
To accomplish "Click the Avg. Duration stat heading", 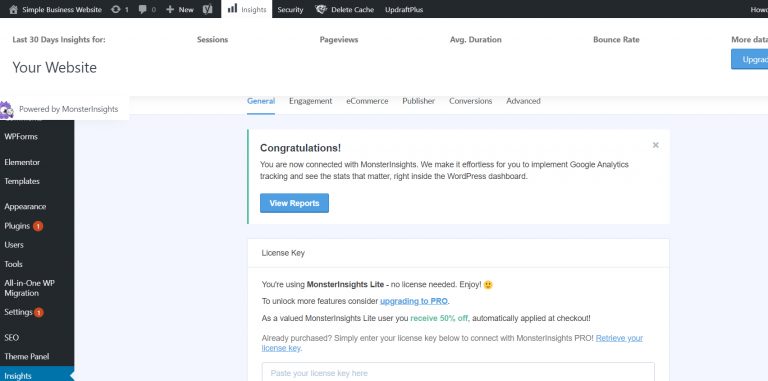I will [476, 40].
